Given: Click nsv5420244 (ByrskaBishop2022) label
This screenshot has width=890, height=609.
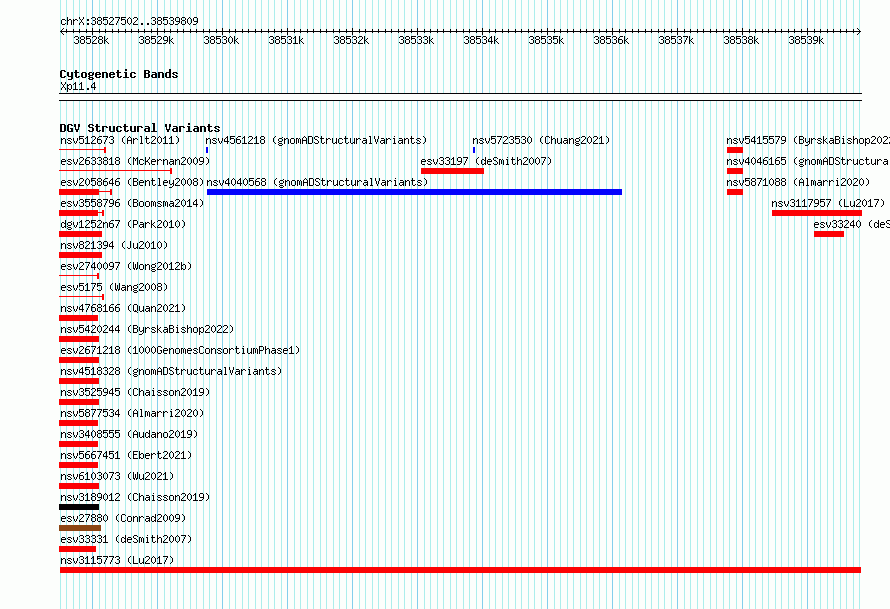Looking at the screenshot, I should [147, 329].
